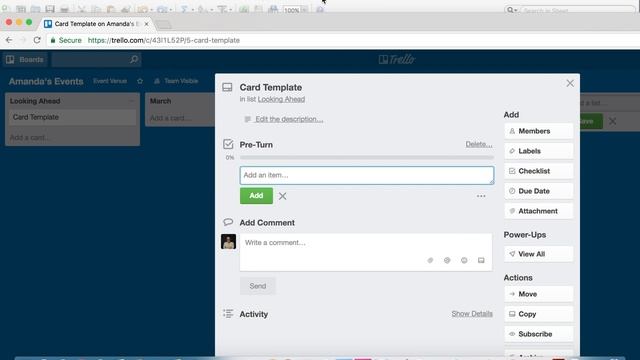Add a card to March list
The image size is (640, 360).
[170, 118]
